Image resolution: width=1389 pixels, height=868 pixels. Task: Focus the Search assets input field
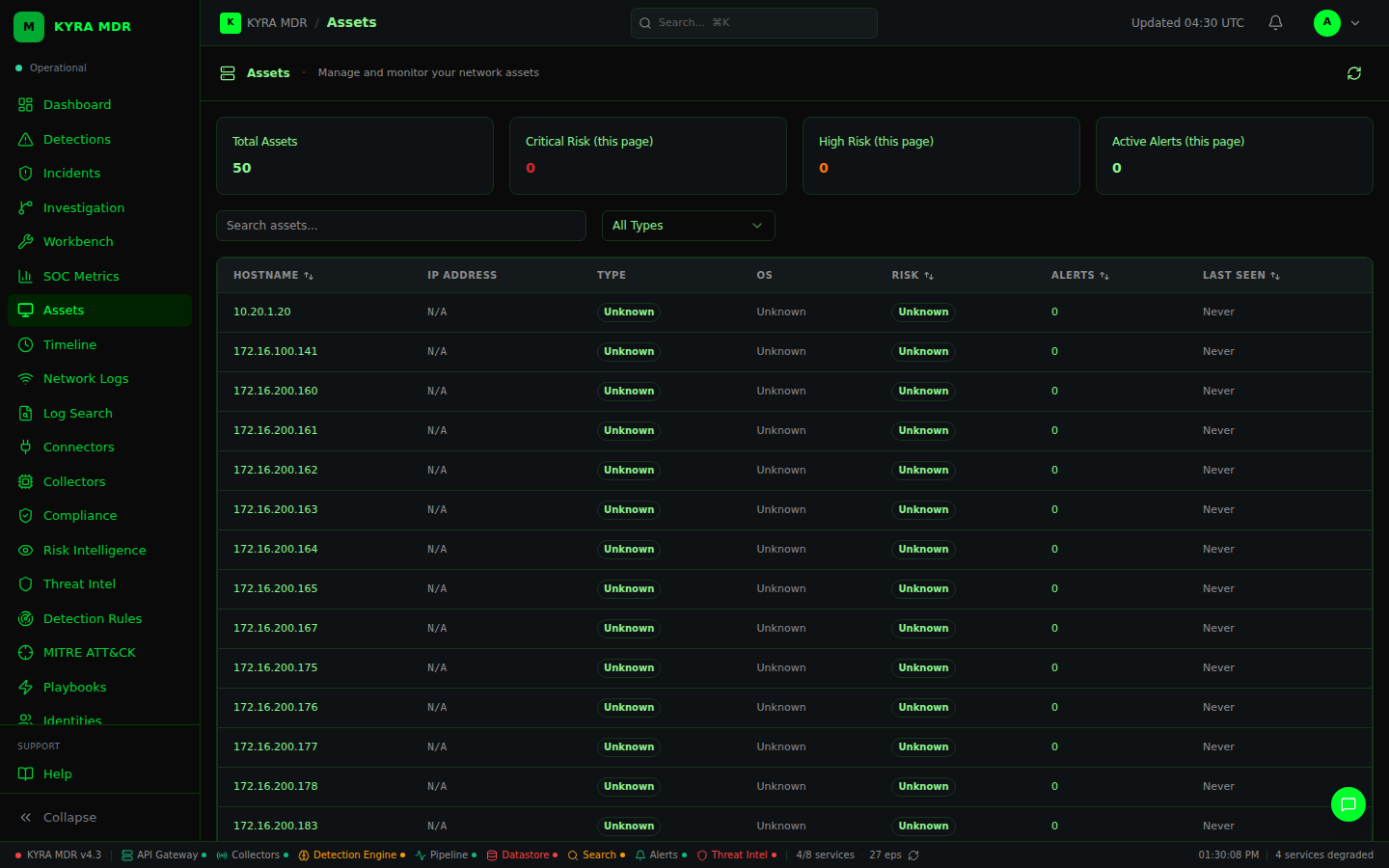[400, 226]
